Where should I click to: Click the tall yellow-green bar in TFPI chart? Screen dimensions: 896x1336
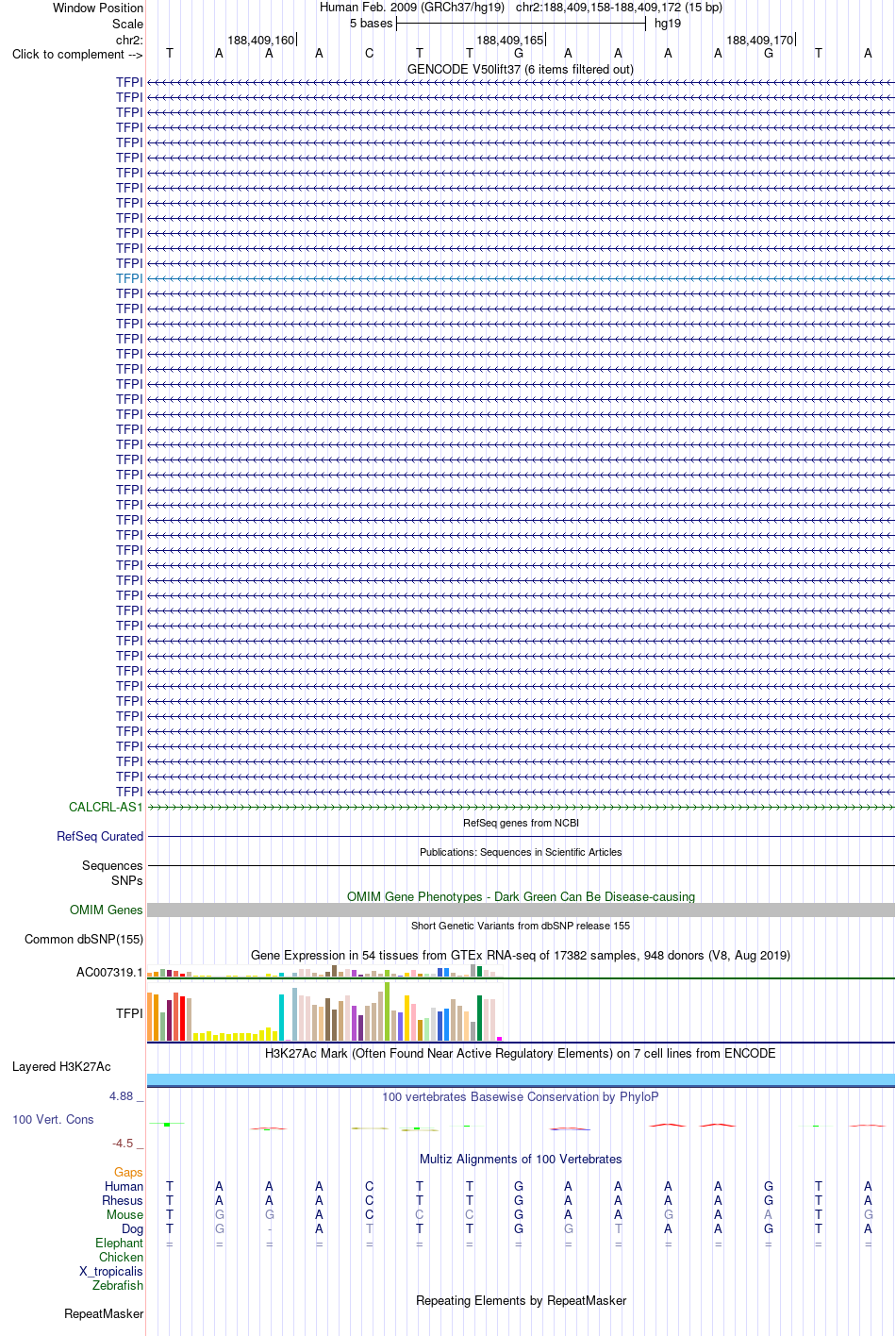pos(387,1010)
